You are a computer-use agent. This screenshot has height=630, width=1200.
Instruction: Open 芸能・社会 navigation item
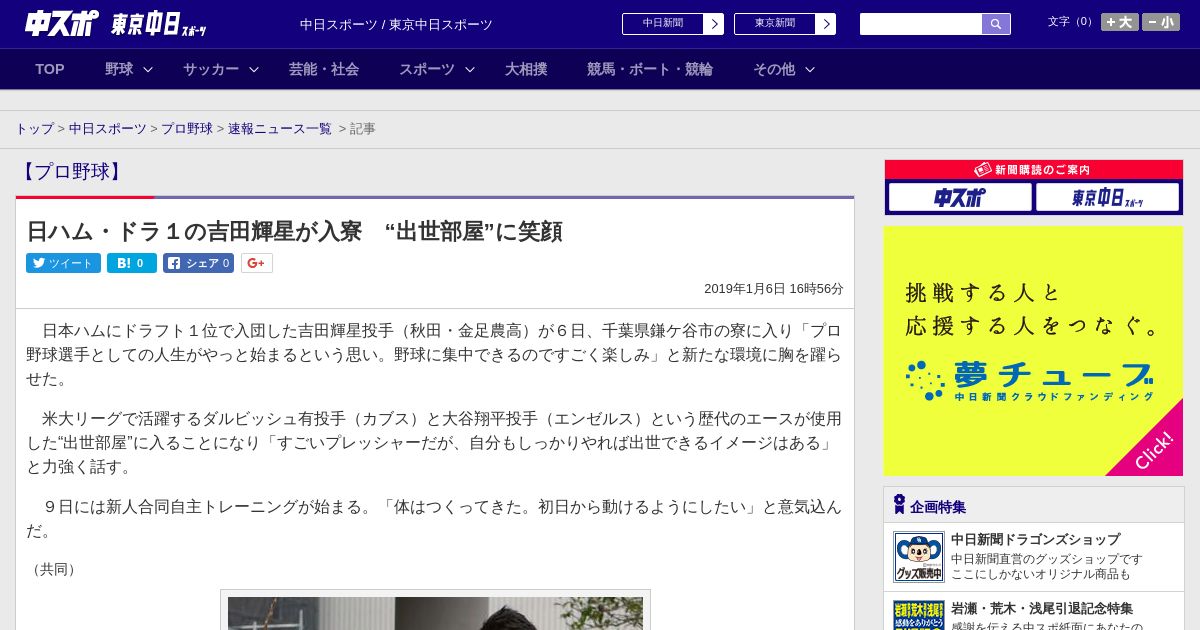[324, 69]
